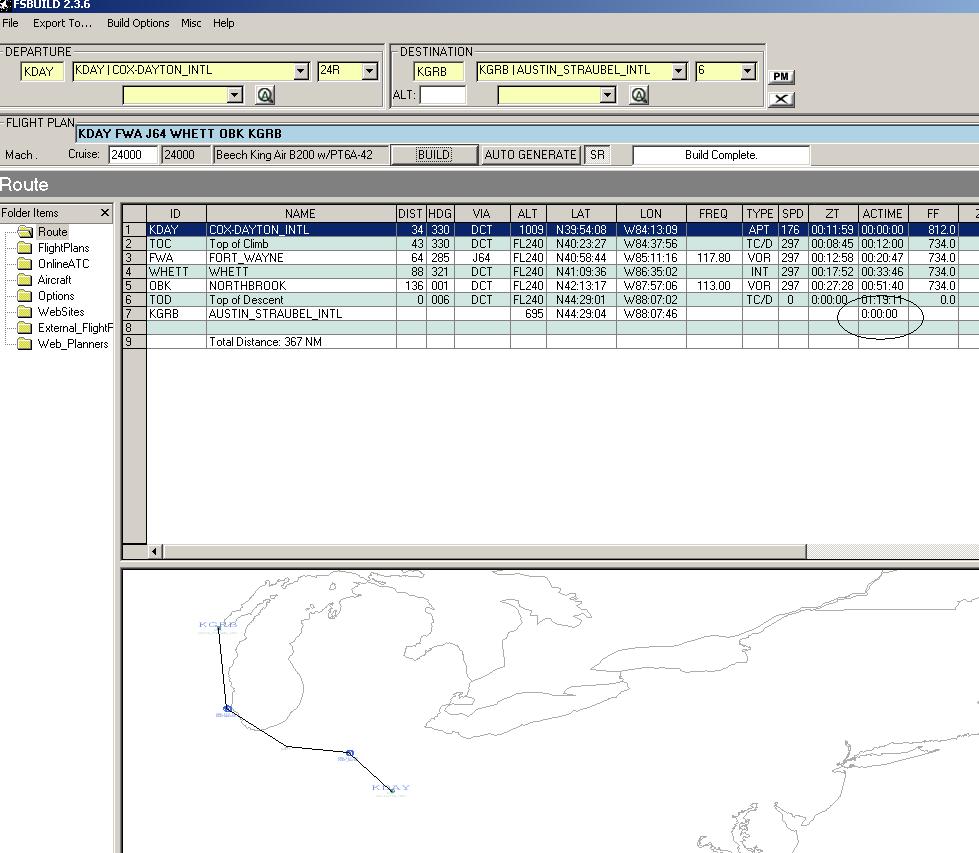979x853 pixels.
Task: Open the destination runway 6 dropdown
Action: click(x=748, y=71)
